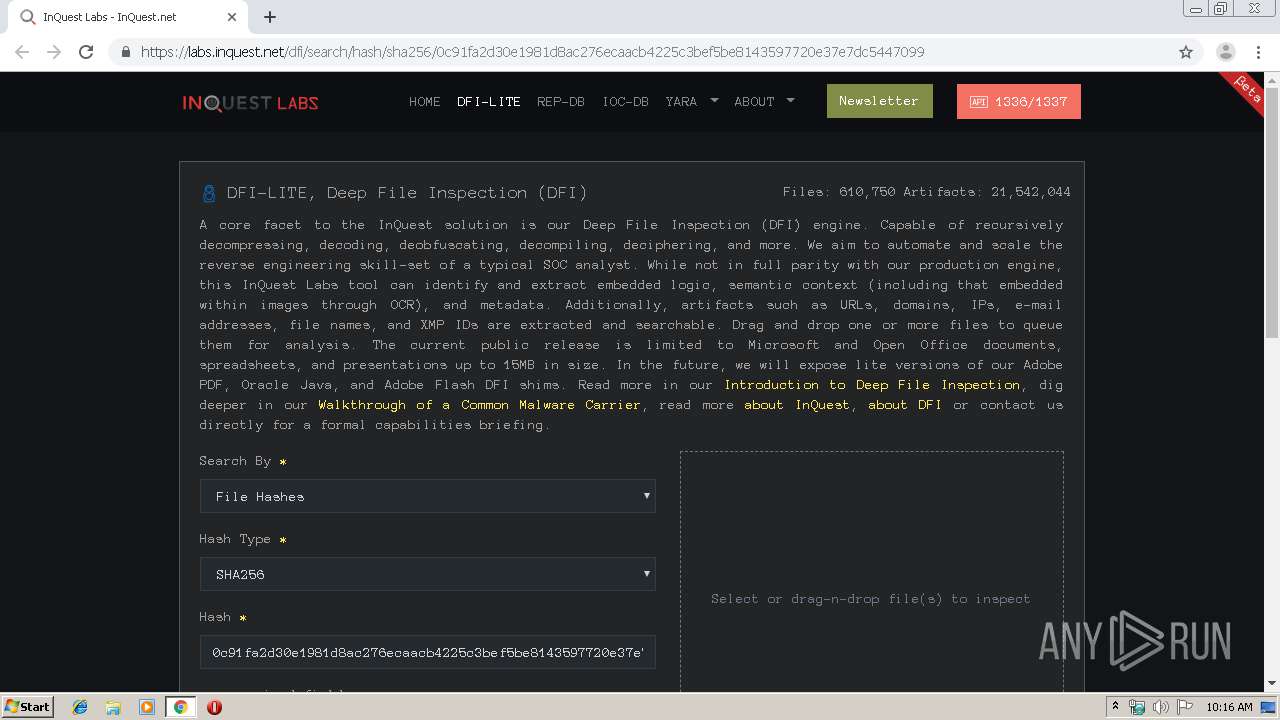
Task: Show hidden system tray icons
Action: pyautogui.click(x=1116, y=707)
